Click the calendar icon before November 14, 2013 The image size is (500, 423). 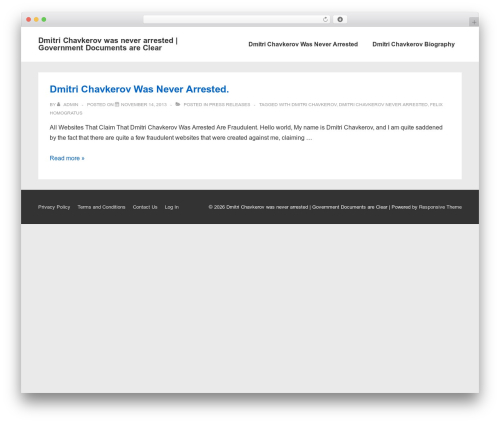click(x=117, y=104)
